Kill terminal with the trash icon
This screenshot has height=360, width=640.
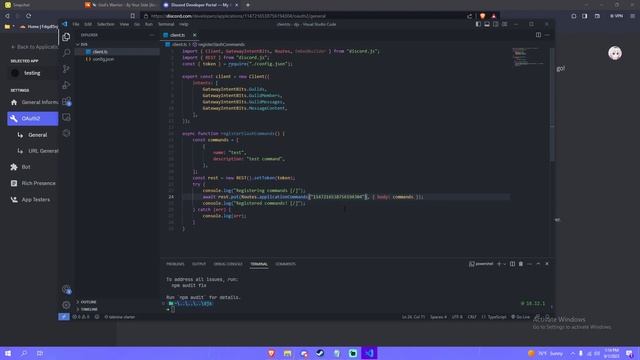[x=521, y=264]
